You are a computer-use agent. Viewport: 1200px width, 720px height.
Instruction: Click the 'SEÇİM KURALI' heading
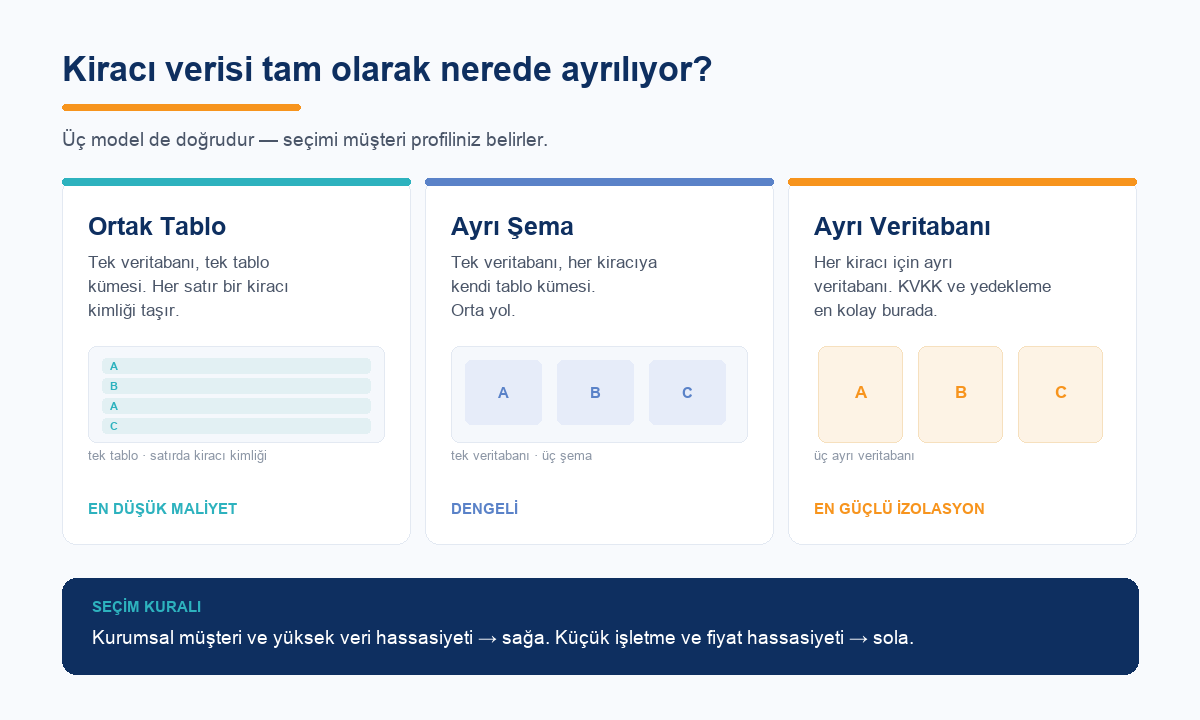click(146, 607)
